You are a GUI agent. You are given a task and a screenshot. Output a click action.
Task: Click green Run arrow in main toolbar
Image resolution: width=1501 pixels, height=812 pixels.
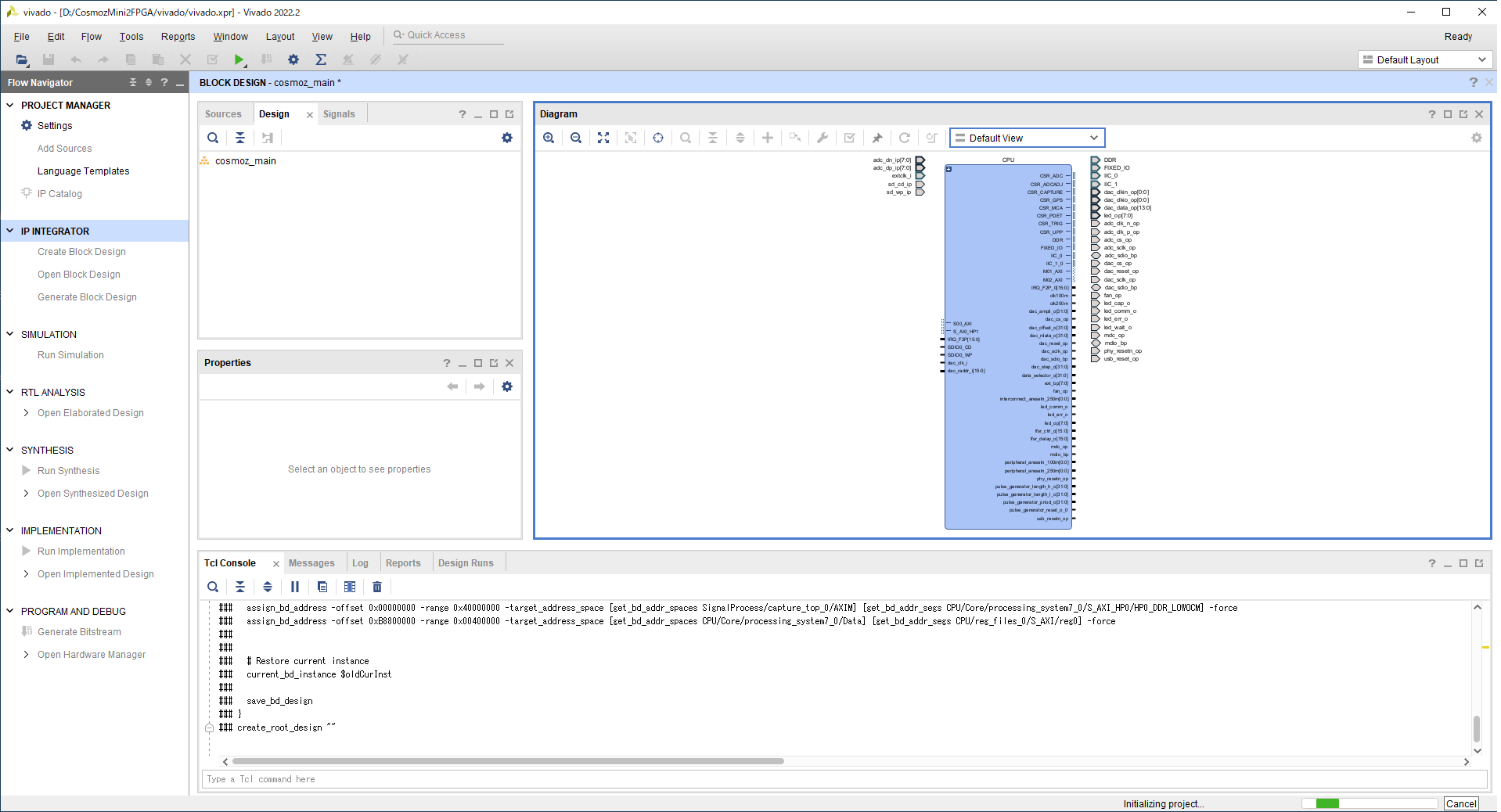pyautogui.click(x=239, y=59)
